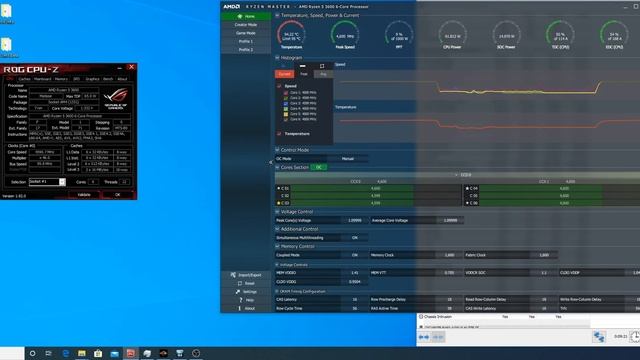Click the Coupled Mode ON value
This screenshot has width=640, height=360.
pyautogui.click(x=354, y=255)
